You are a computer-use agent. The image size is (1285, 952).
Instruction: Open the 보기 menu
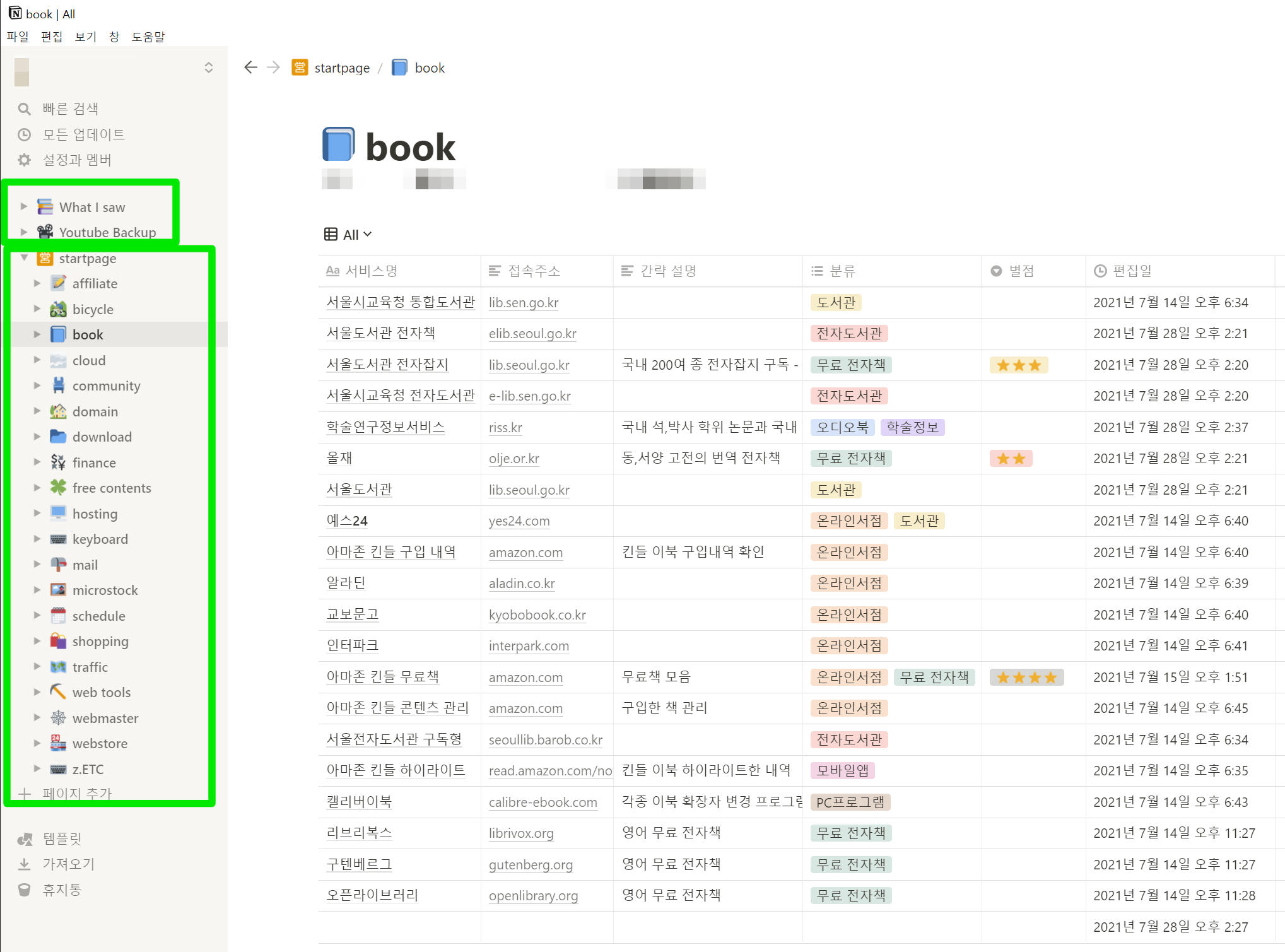point(85,37)
